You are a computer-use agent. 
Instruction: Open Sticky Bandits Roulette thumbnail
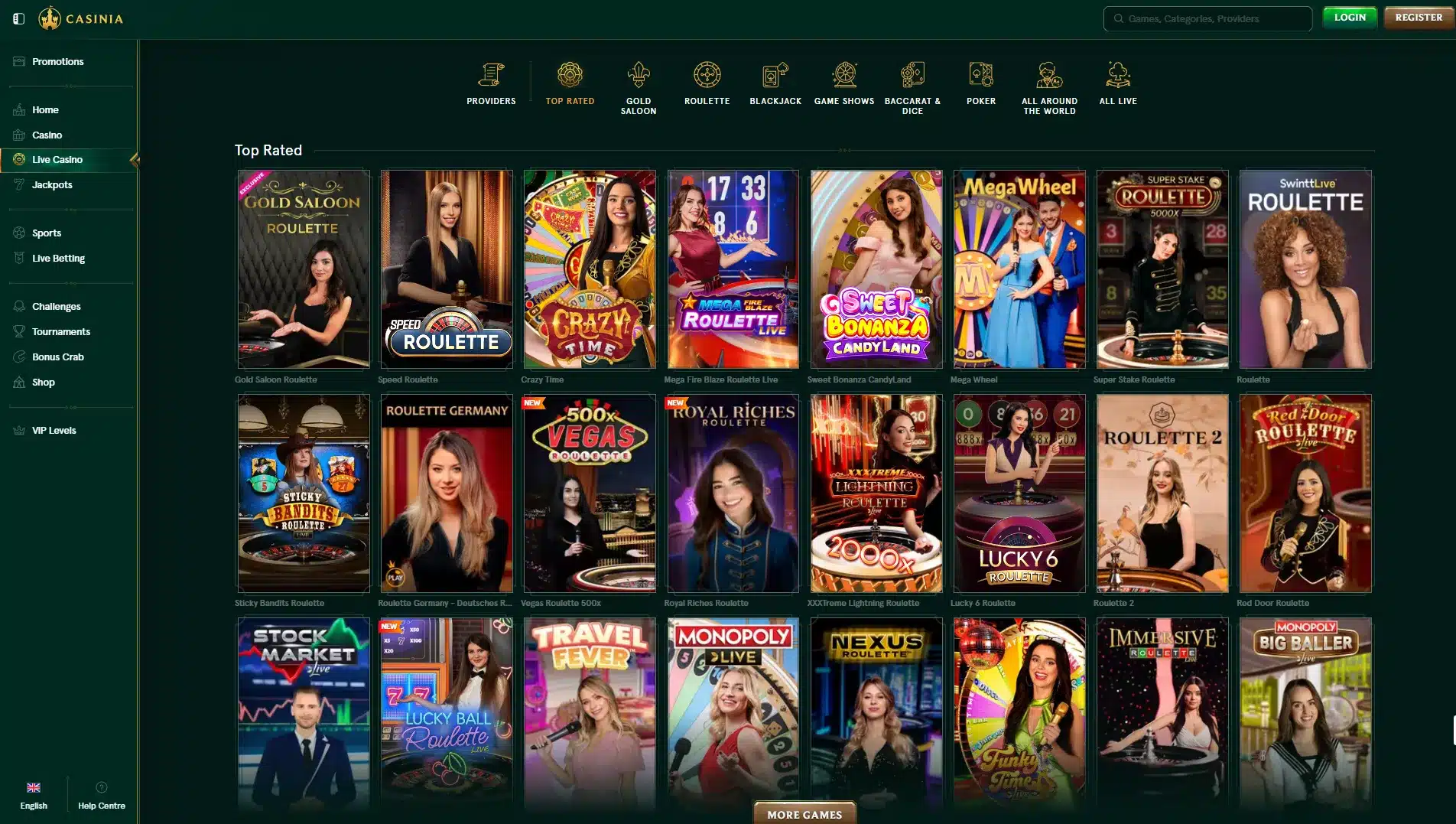[304, 493]
